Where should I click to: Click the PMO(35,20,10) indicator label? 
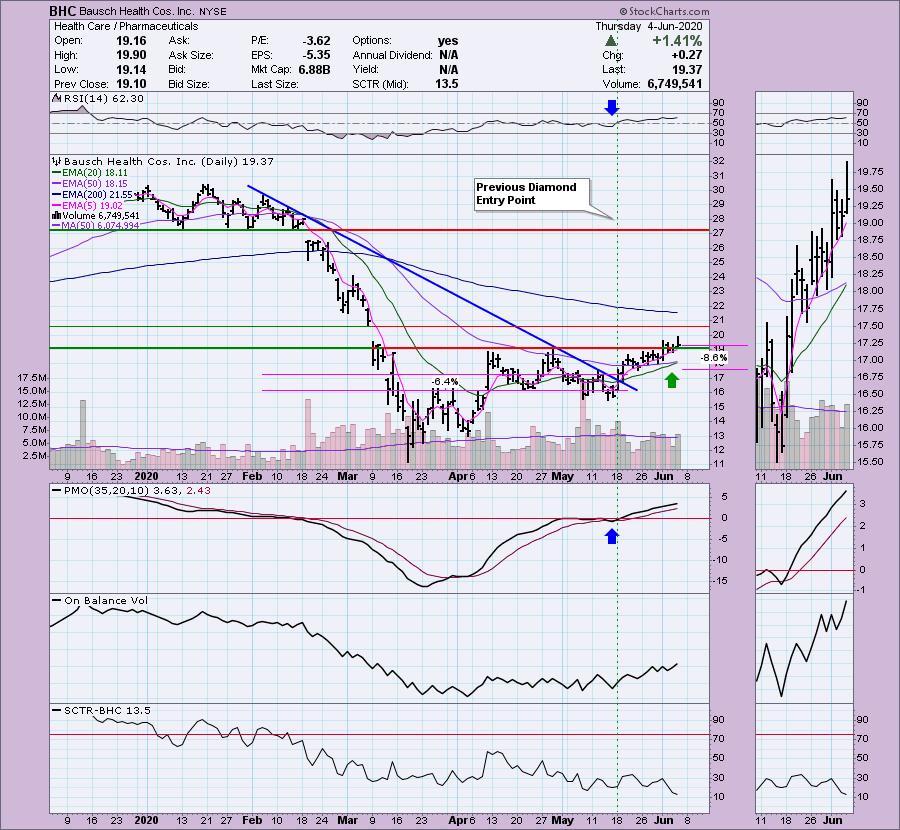tap(137, 491)
